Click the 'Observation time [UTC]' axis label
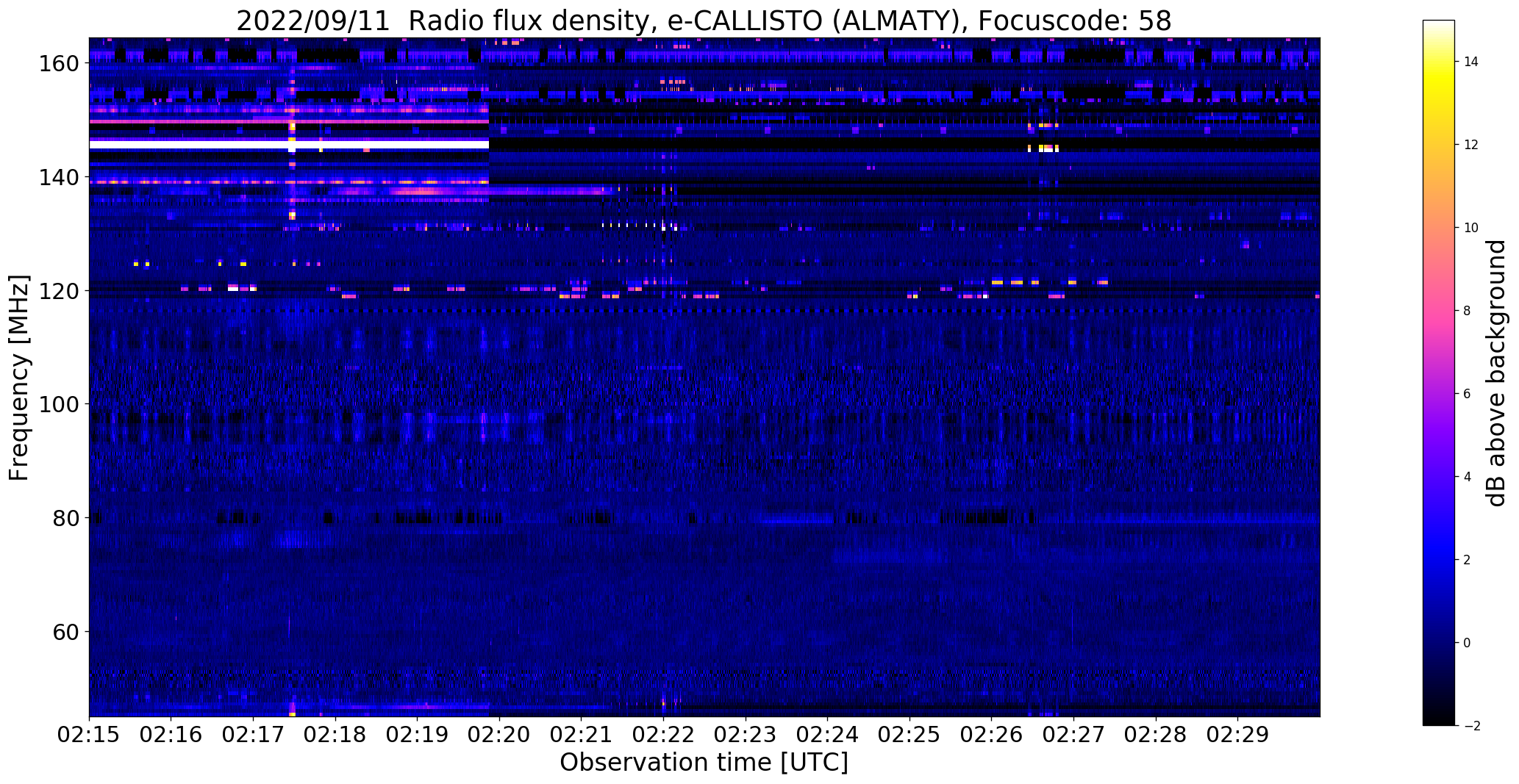This screenshot has width=1519, height=784. [x=704, y=763]
